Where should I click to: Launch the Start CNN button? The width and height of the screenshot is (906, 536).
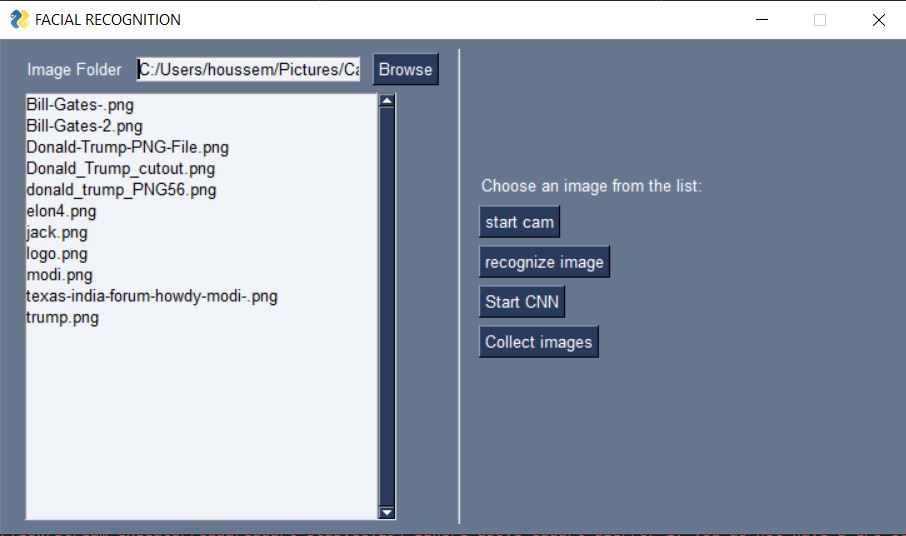point(522,302)
